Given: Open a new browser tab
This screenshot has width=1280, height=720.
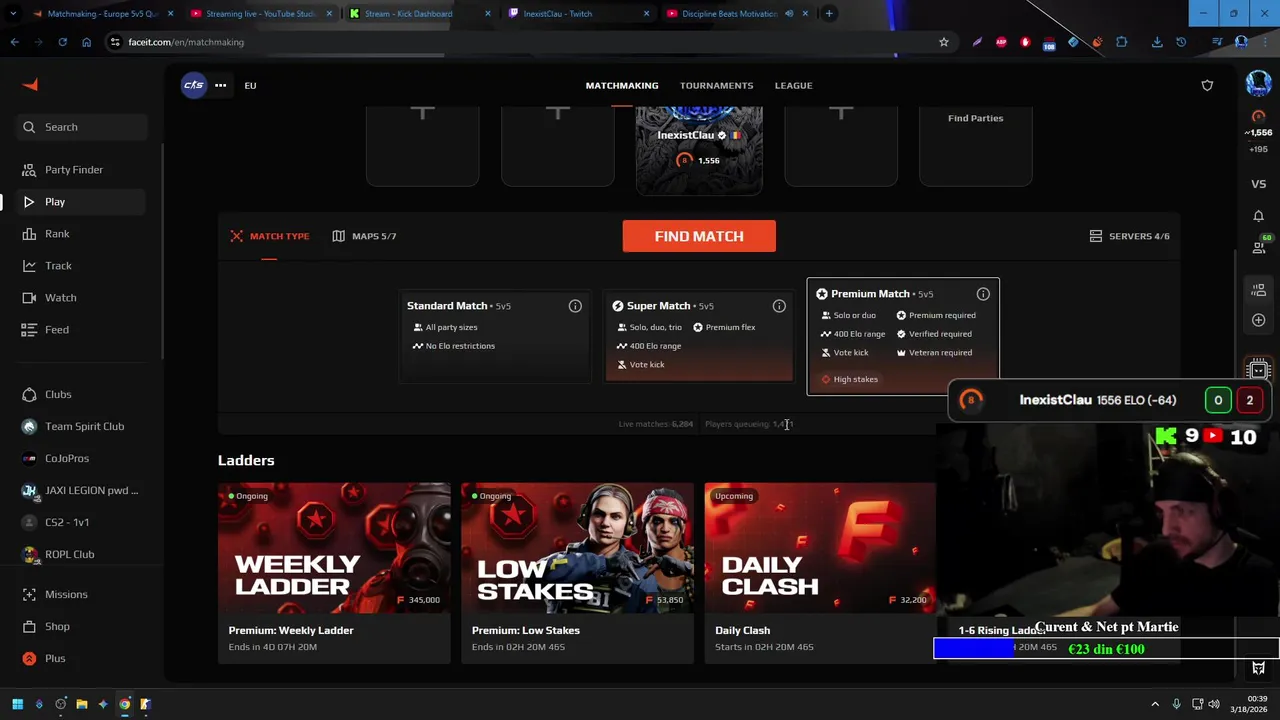Looking at the screenshot, I should [829, 14].
